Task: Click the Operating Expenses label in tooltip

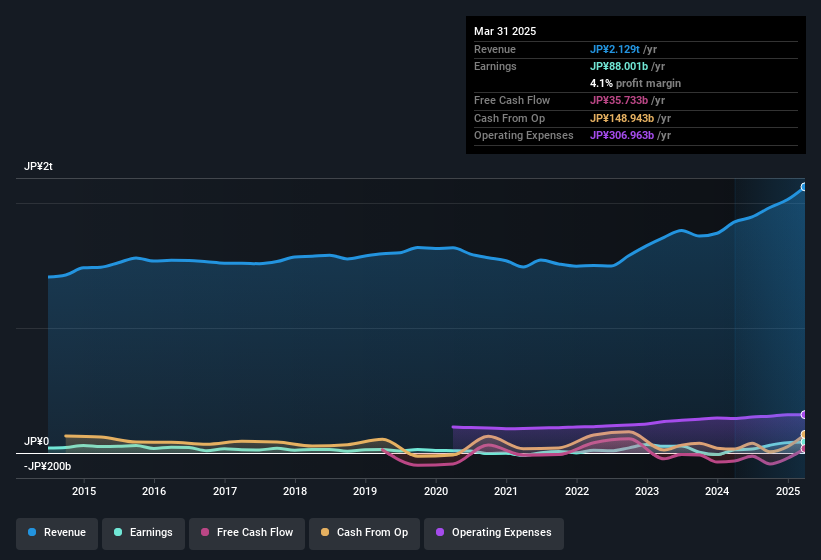Action: [x=524, y=136]
